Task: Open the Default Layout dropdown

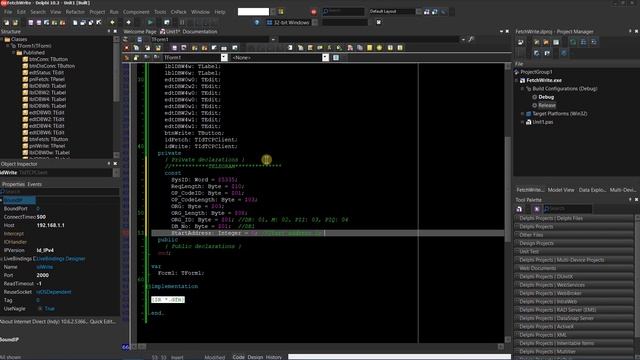Action: tap(418, 12)
